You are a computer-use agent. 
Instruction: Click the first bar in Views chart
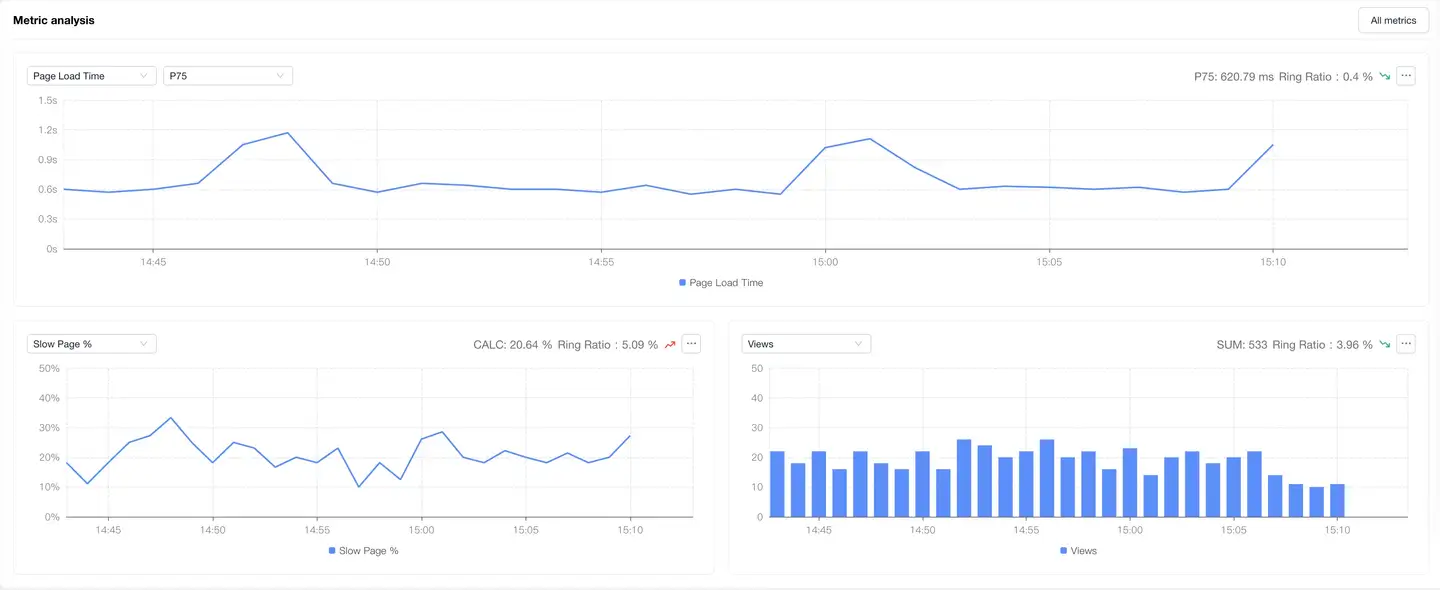click(777, 484)
